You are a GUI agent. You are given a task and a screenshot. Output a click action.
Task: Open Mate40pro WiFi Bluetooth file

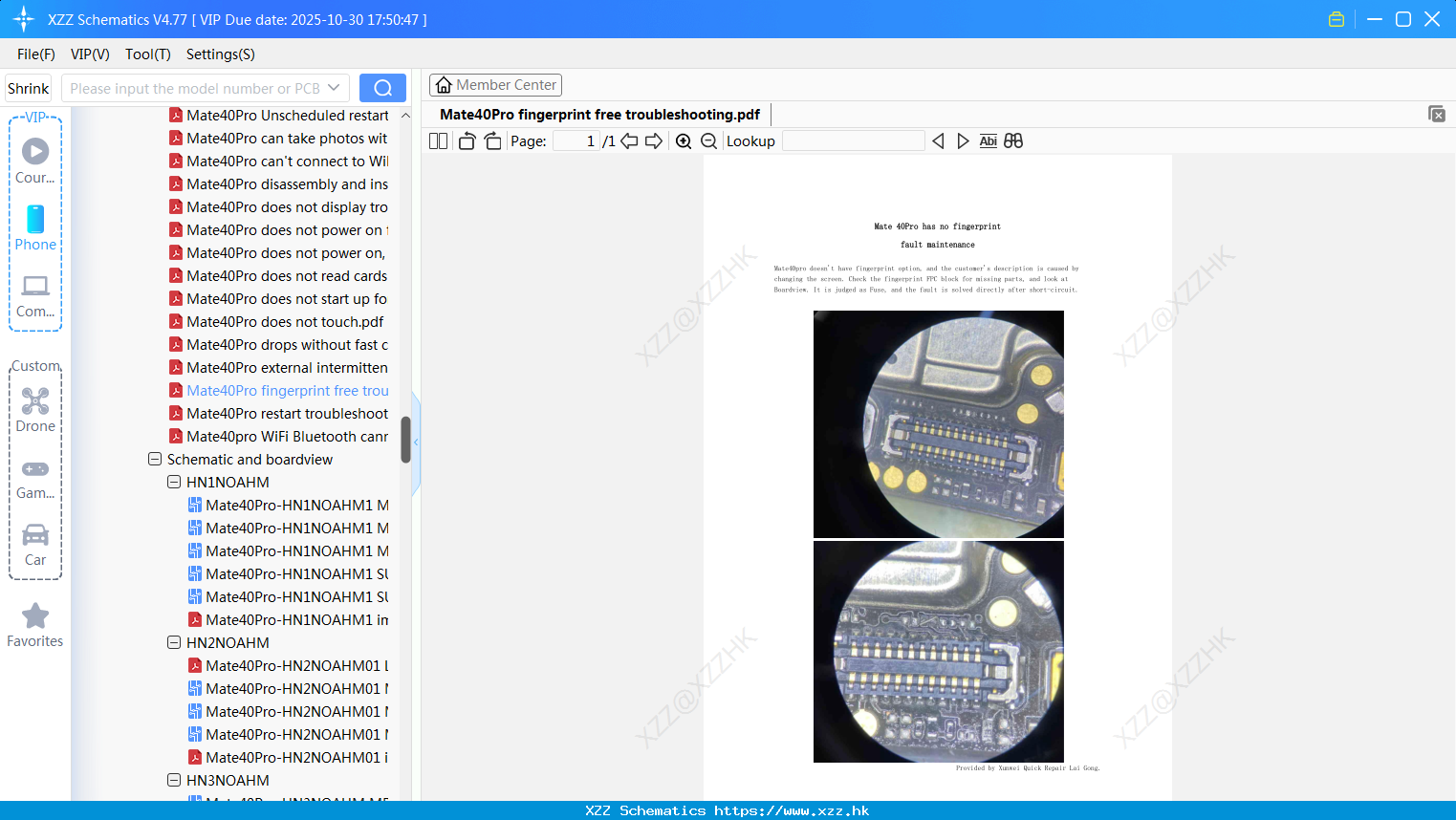coord(279,436)
